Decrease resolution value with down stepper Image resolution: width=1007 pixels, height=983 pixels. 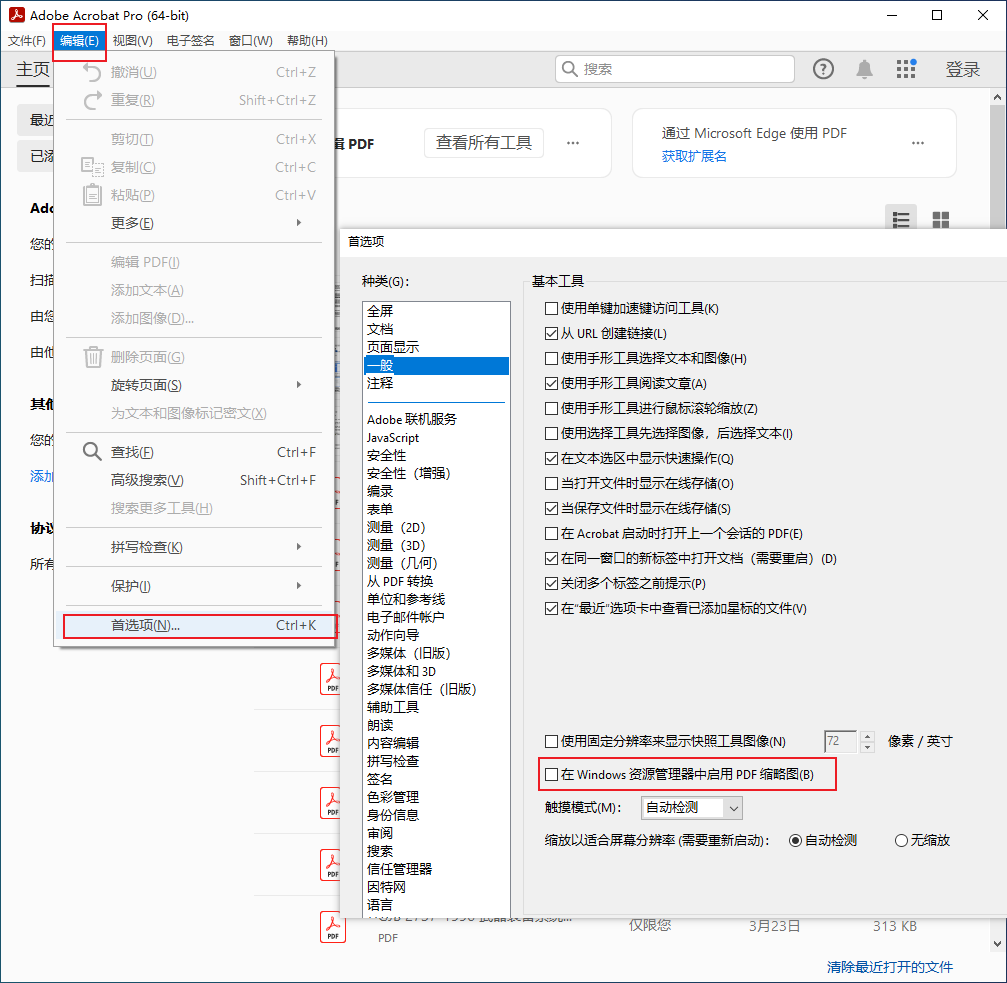tap(867, 747)
